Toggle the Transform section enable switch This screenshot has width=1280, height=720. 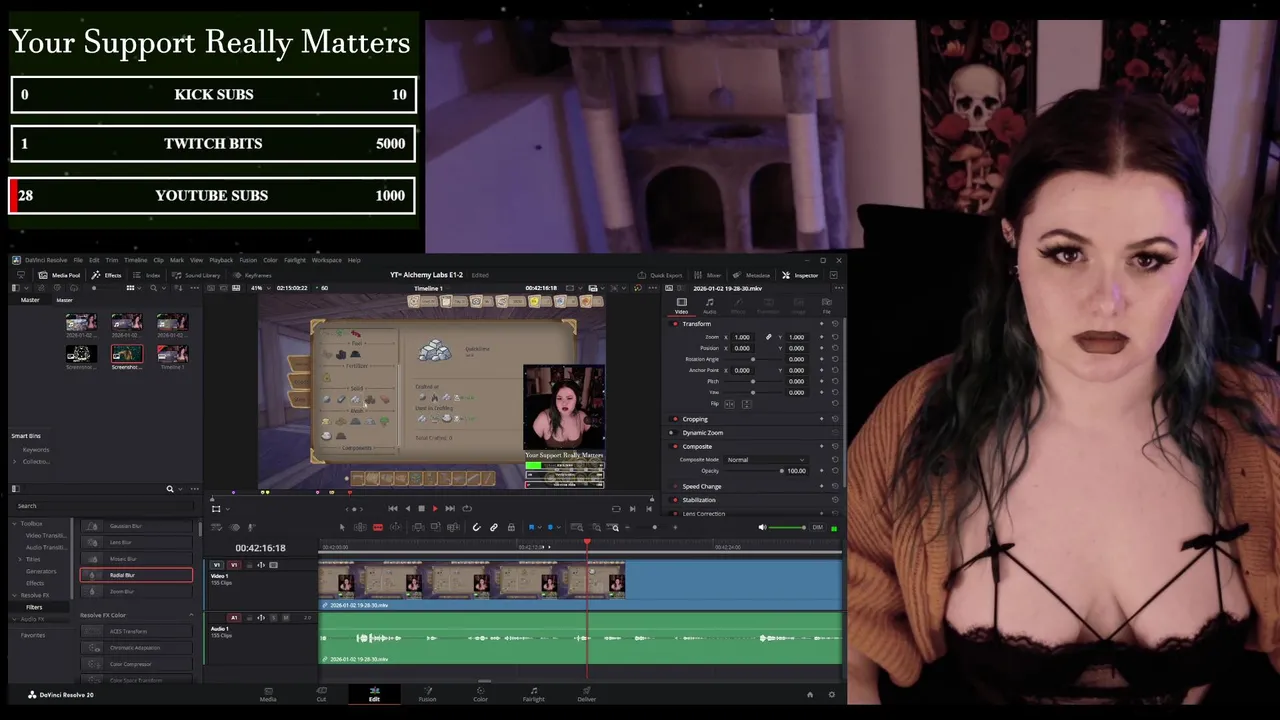click(x=674, y=324)
